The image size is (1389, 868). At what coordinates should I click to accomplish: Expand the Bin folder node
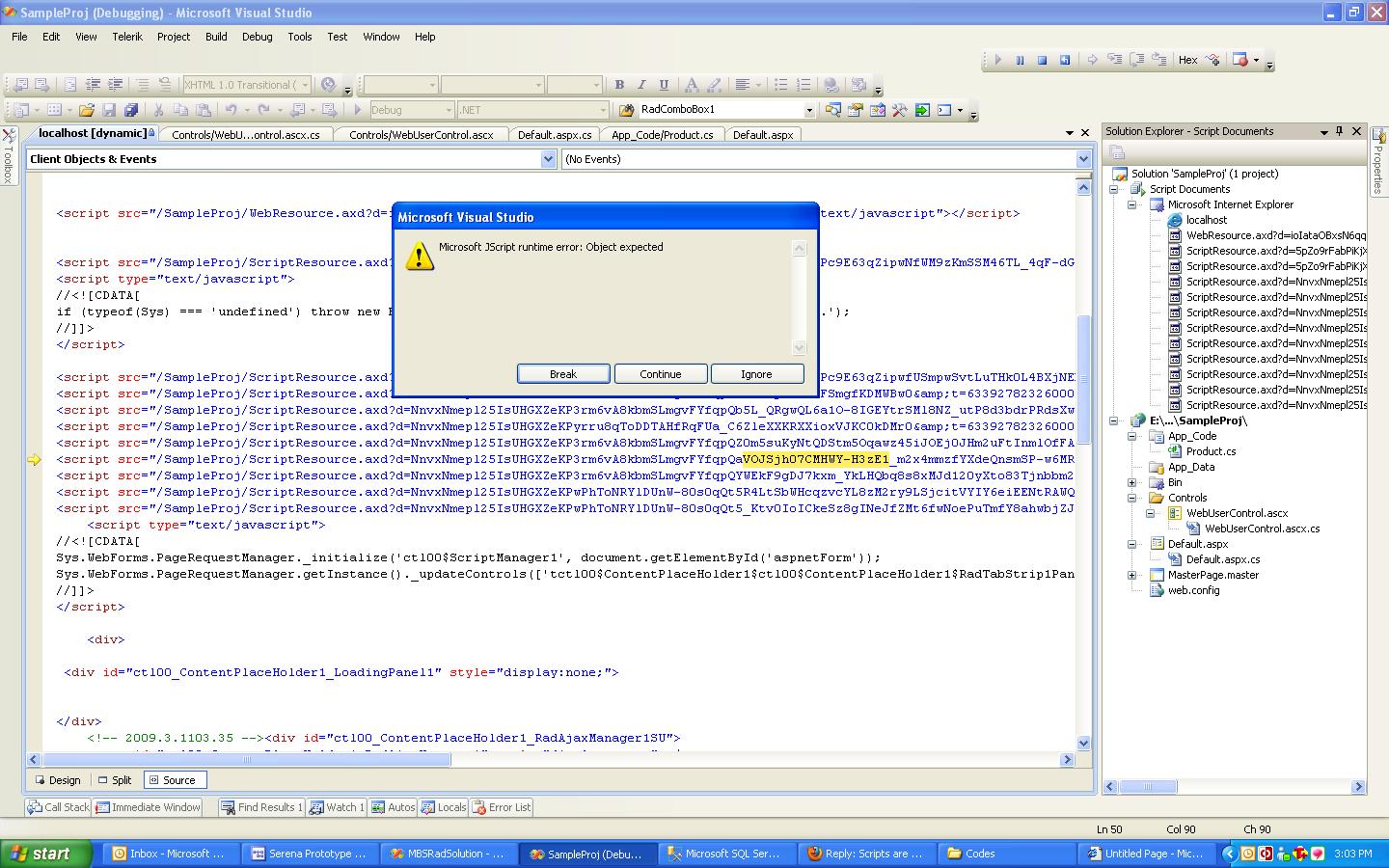tap(1132, 482)
